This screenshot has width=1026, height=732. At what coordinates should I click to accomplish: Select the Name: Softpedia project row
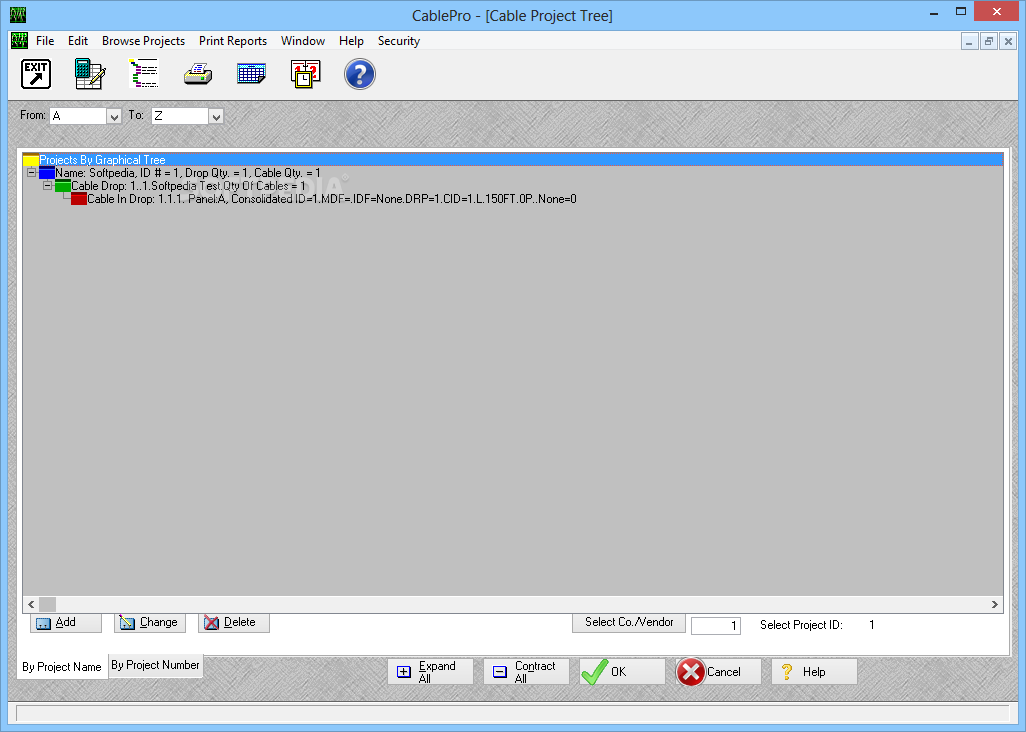pyautogui.click(x=188, y=173)
